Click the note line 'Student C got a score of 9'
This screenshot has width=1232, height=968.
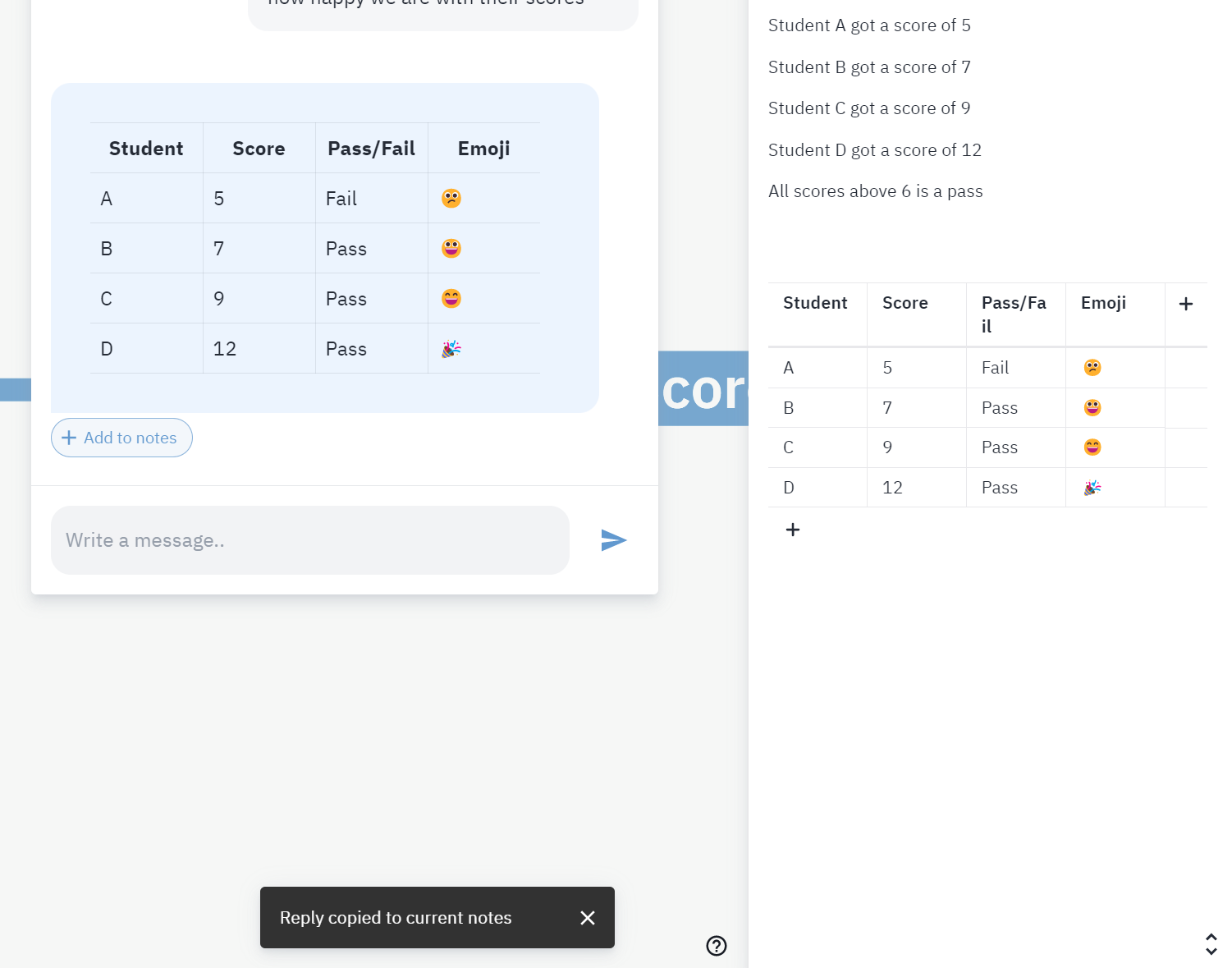pos(869,108)
